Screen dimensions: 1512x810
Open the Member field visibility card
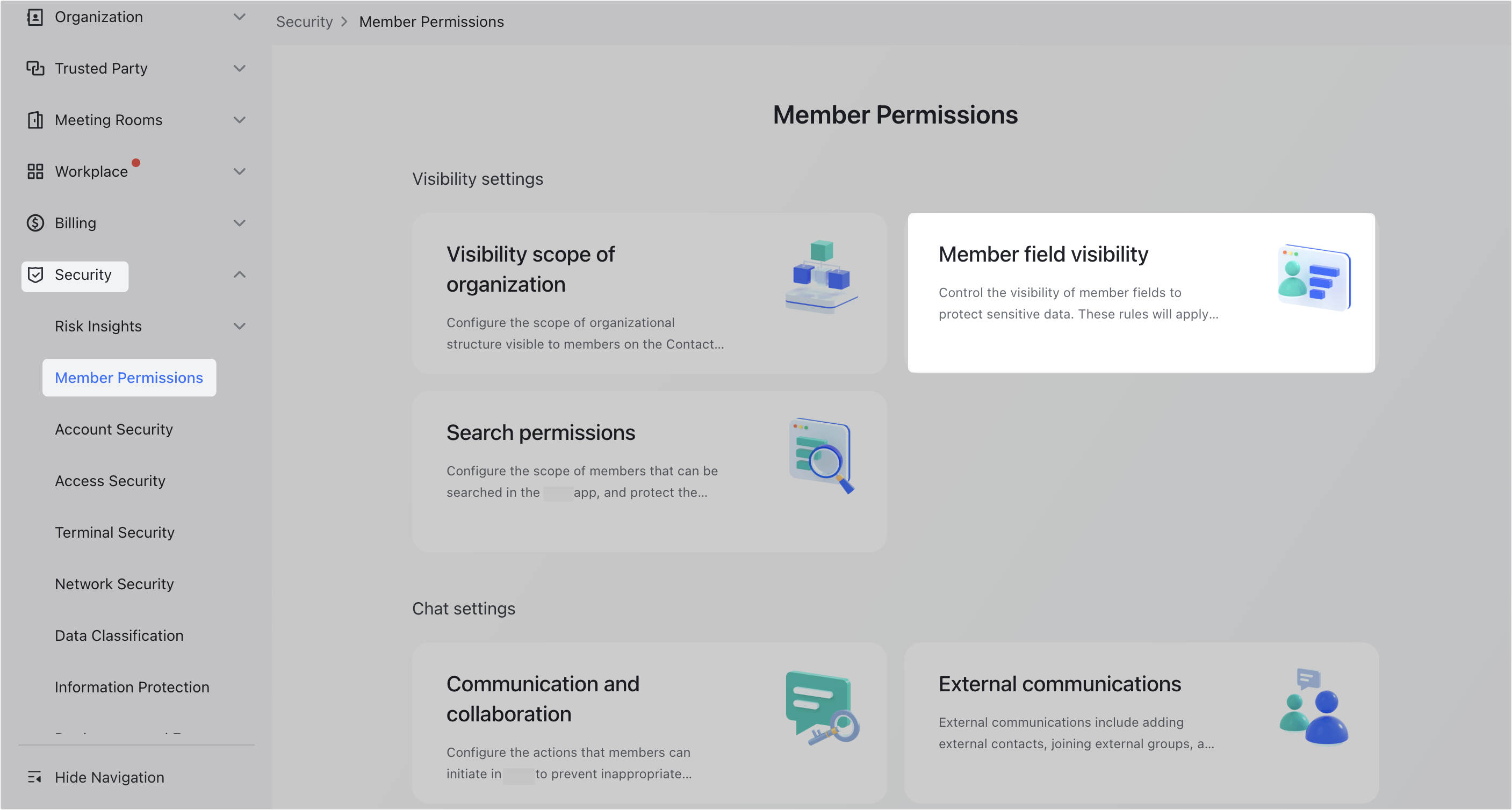(1141, 292)
